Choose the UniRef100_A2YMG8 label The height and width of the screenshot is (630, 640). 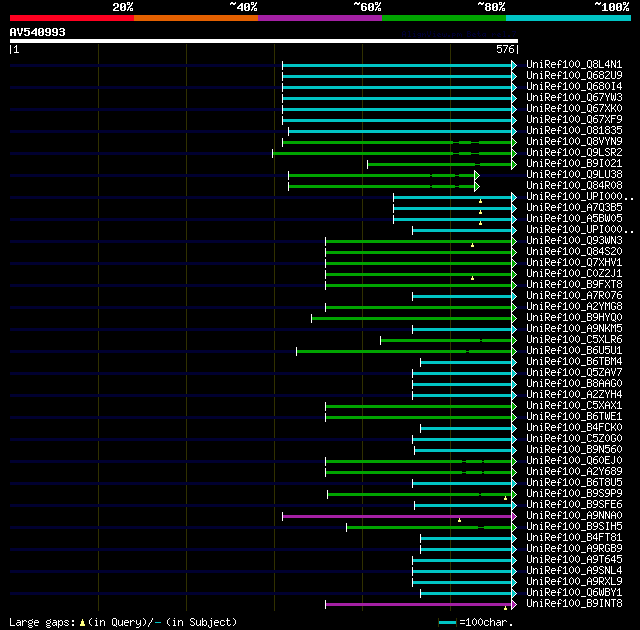pos(574,307)
